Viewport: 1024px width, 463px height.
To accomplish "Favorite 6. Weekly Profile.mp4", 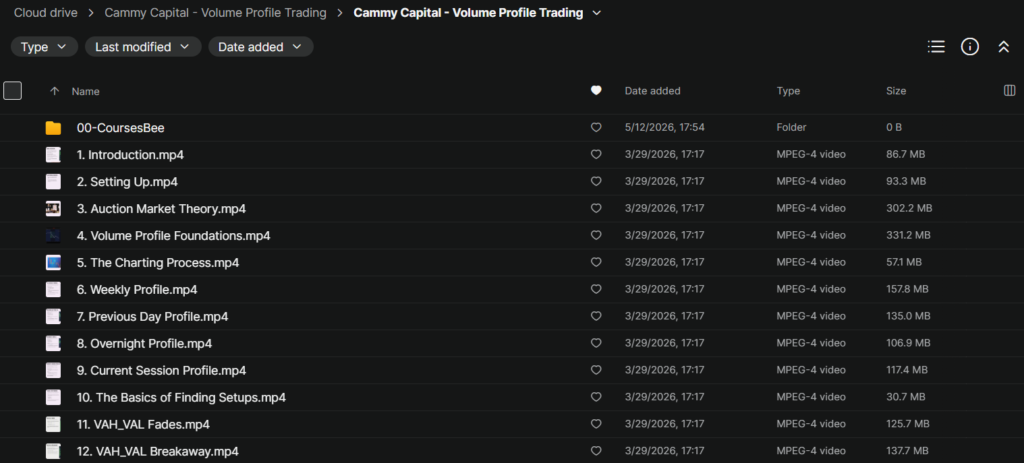I will click(x=596, y=289).
